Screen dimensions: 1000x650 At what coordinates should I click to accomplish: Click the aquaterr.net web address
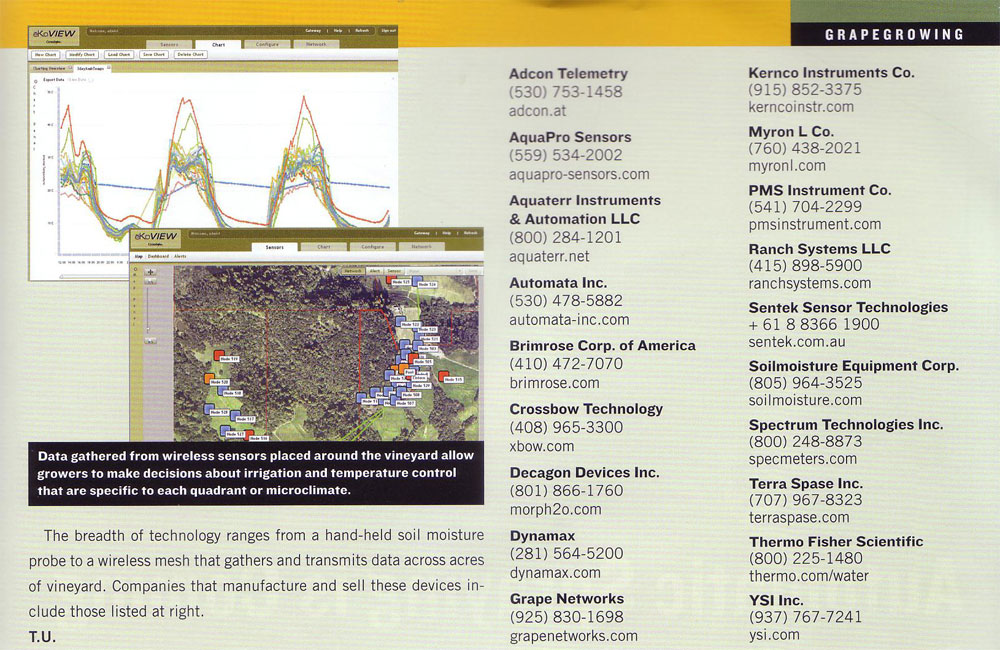(549, 256)
